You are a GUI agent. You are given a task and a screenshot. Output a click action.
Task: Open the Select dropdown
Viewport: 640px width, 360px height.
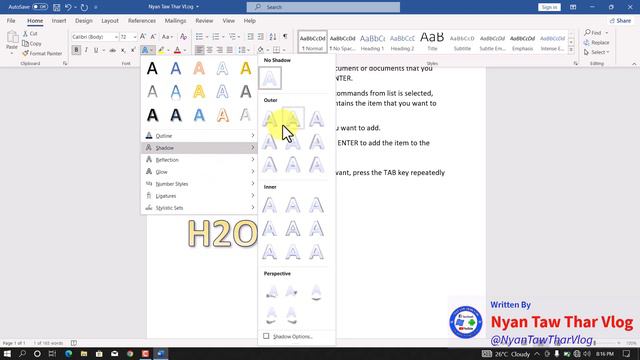click(x=596, y=52)
